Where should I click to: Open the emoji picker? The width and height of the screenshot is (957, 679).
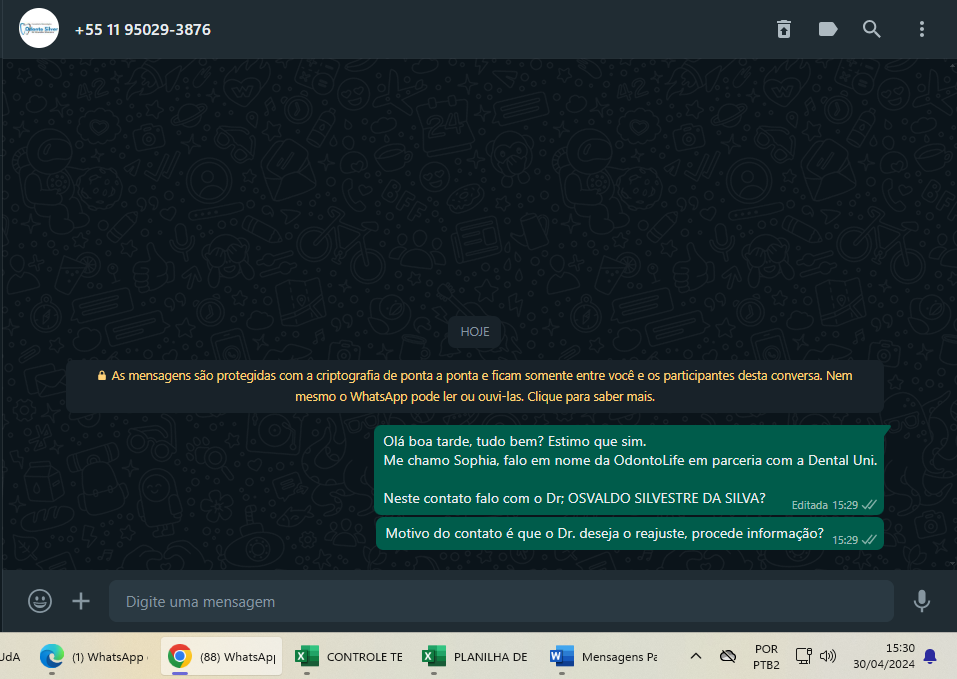[x=40, y=601]
